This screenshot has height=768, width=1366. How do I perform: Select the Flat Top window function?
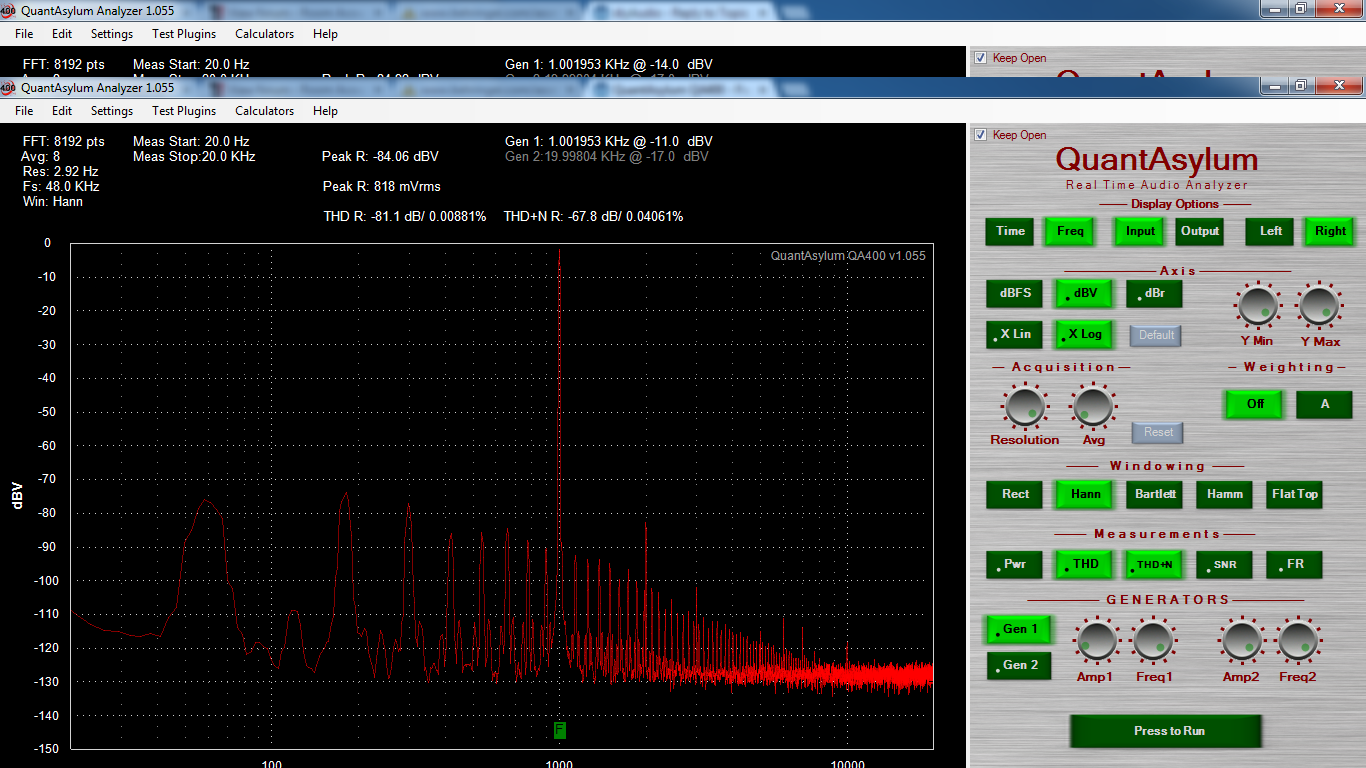coord(1295,494)
